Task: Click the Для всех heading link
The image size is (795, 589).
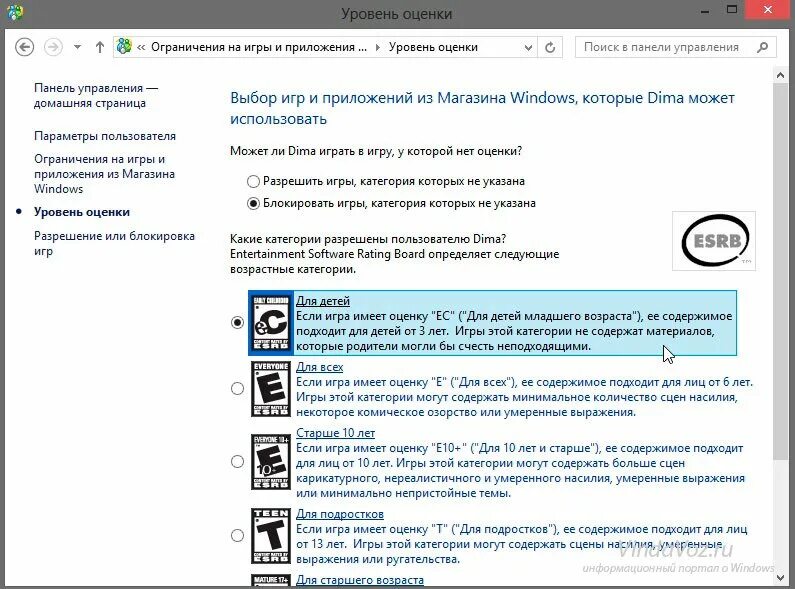Action: (x=319, y=367)
